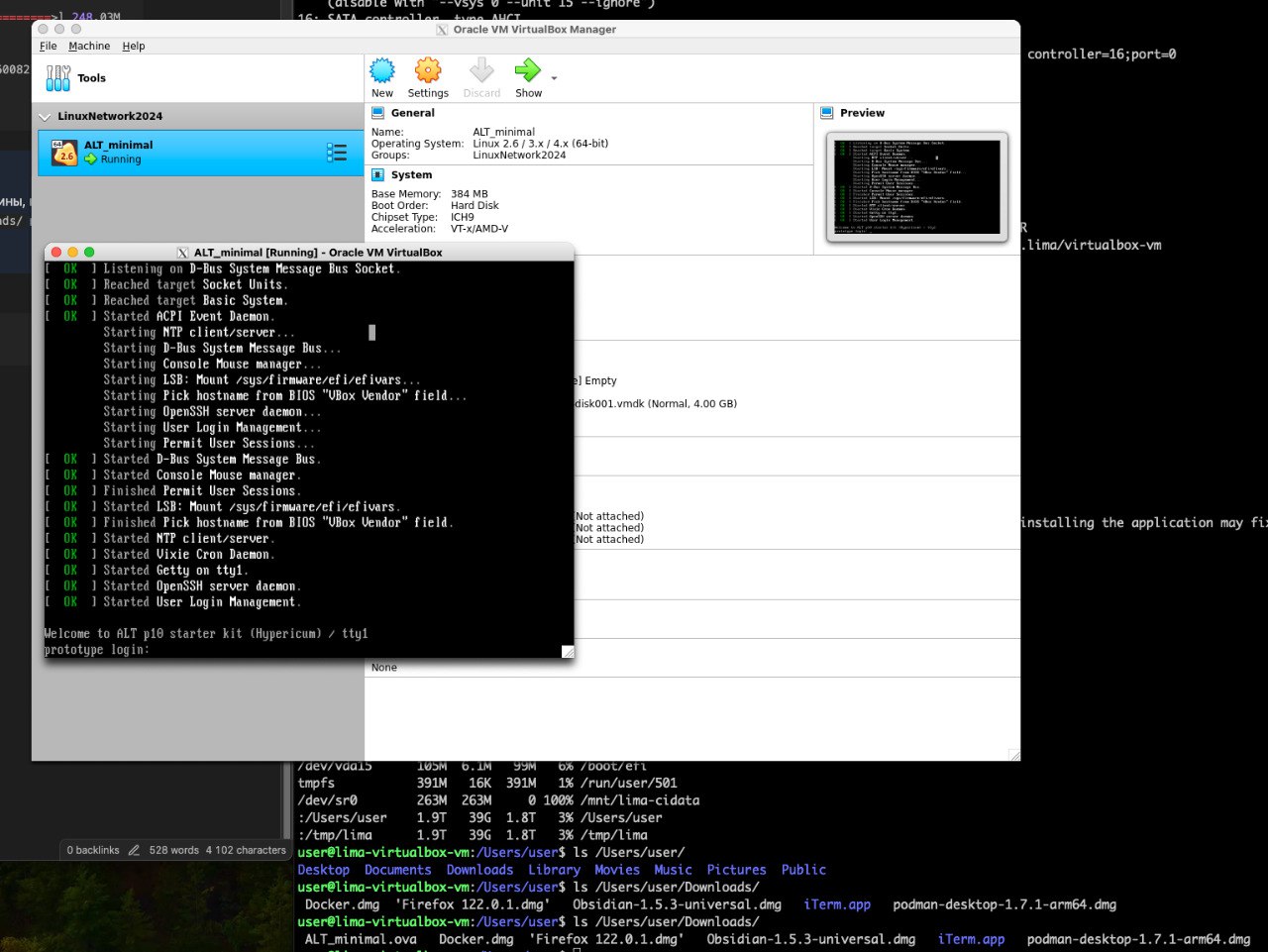Viewport: 1268px width, 952px height.
Task: Click the X11 icon in ALT_minimal window title
Action: tap(183, 253)
